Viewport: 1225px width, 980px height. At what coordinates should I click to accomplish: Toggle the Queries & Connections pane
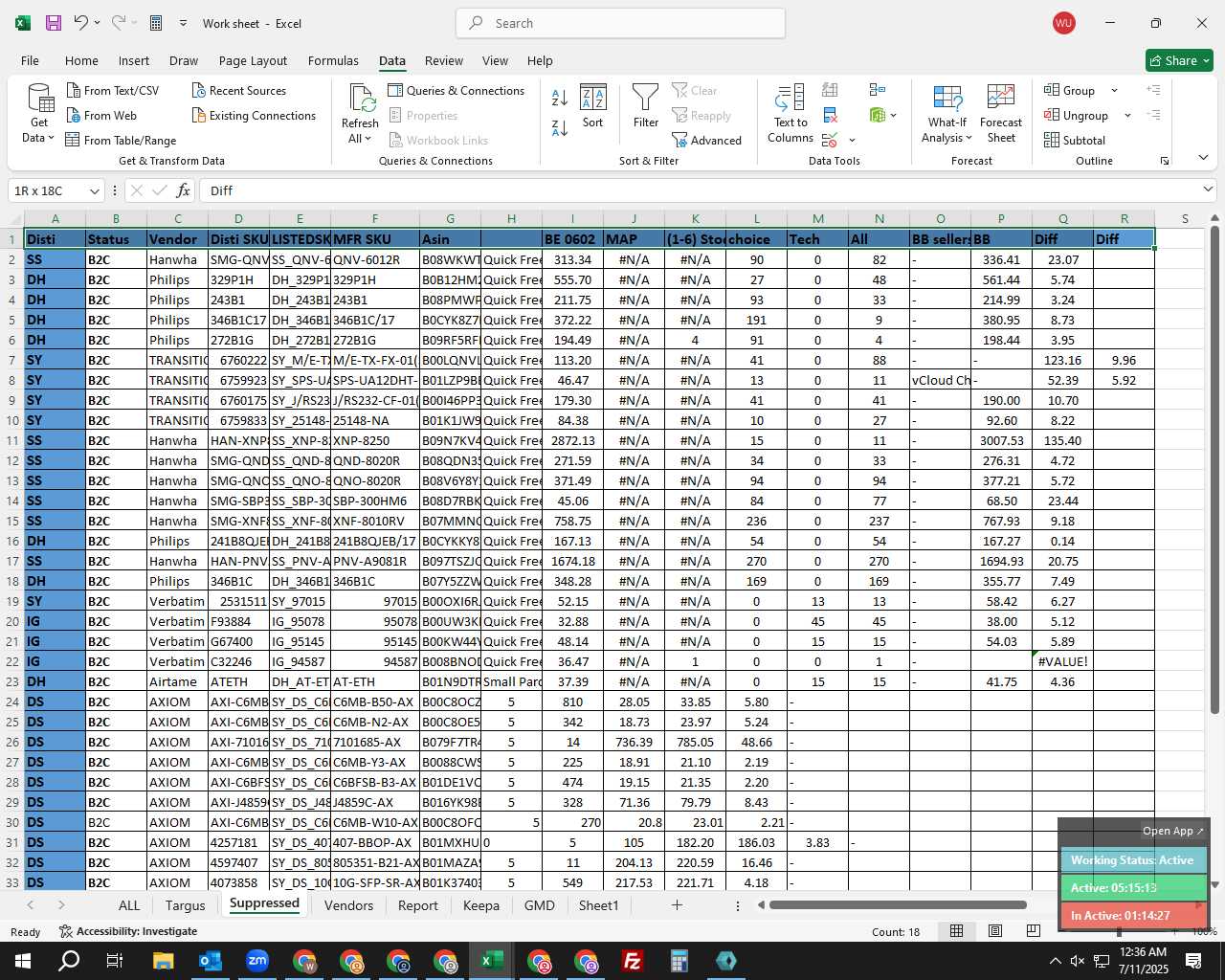pyautogui.click(x=457, y=90)
